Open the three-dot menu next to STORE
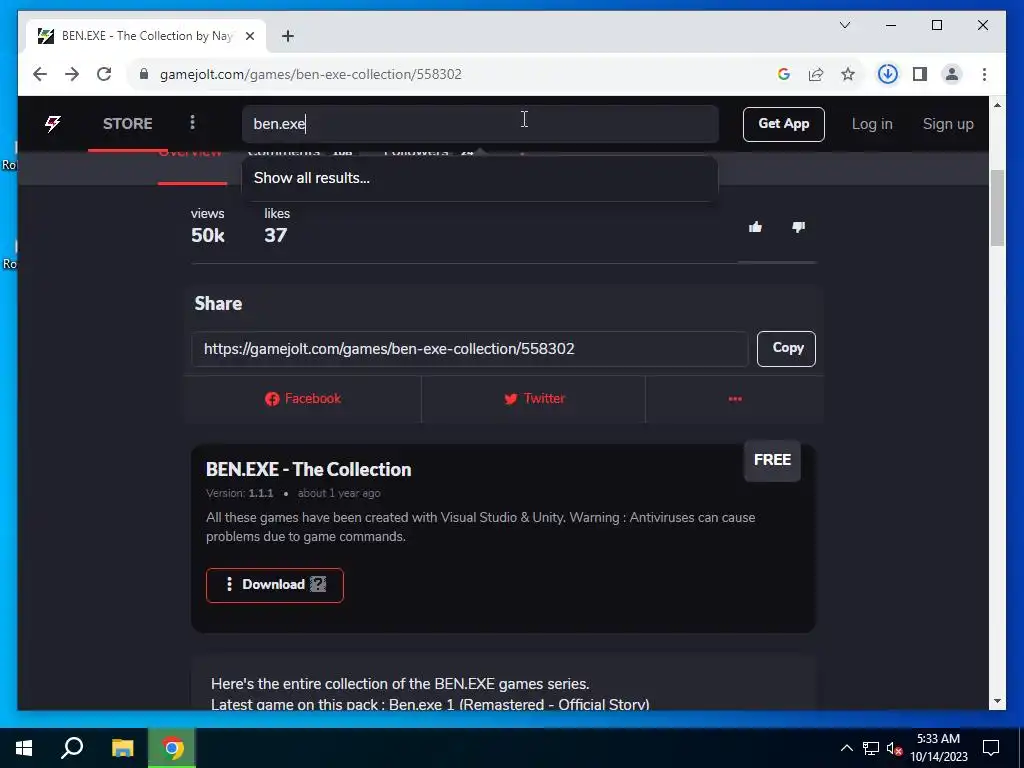Image resolution: width=1024 pixels, height=768 pixels. pos(192,122)
